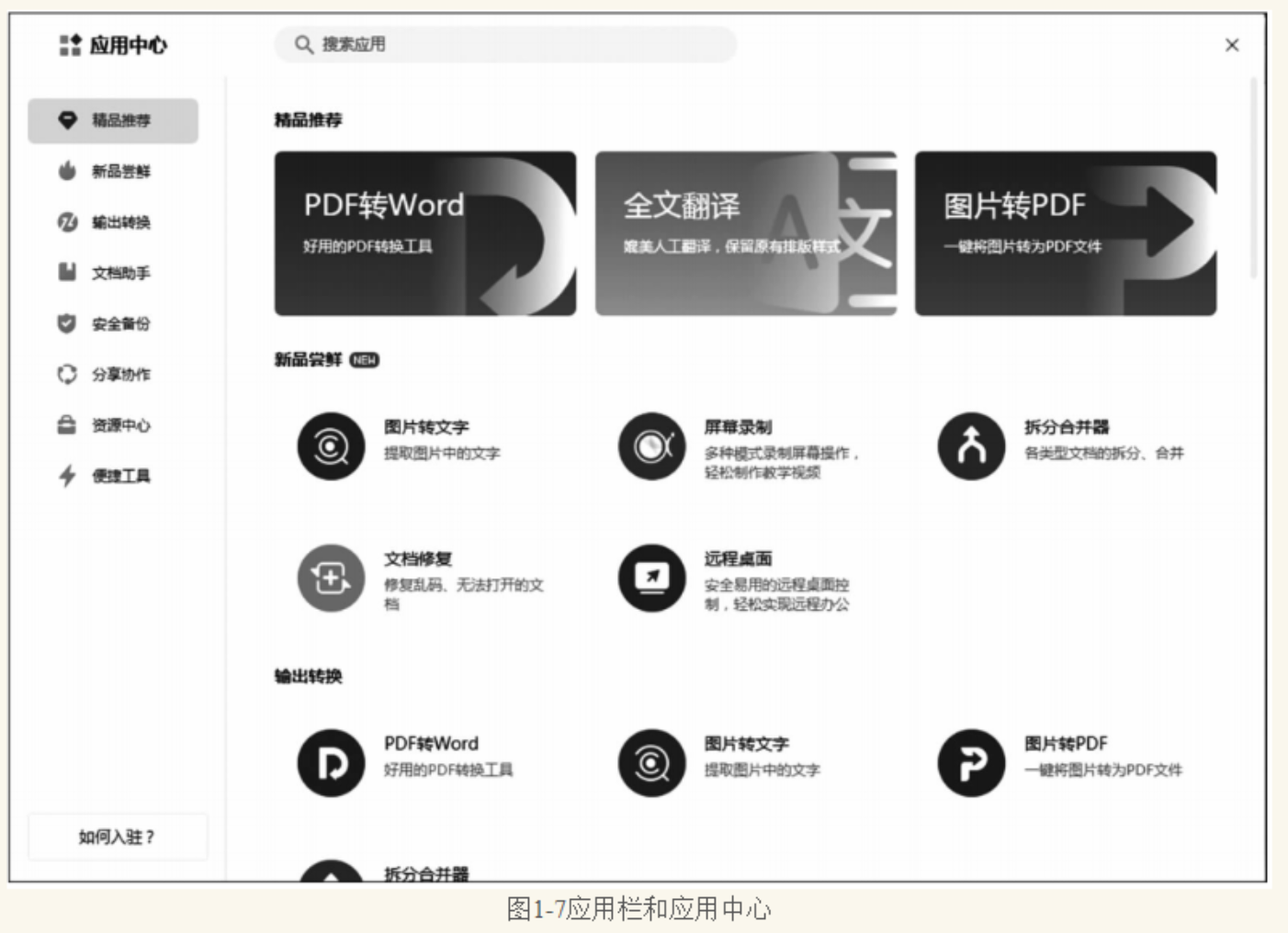Click 图片转文字 title under 输出转换
Screen dimensions: 1288x933
tap(747, 744)
